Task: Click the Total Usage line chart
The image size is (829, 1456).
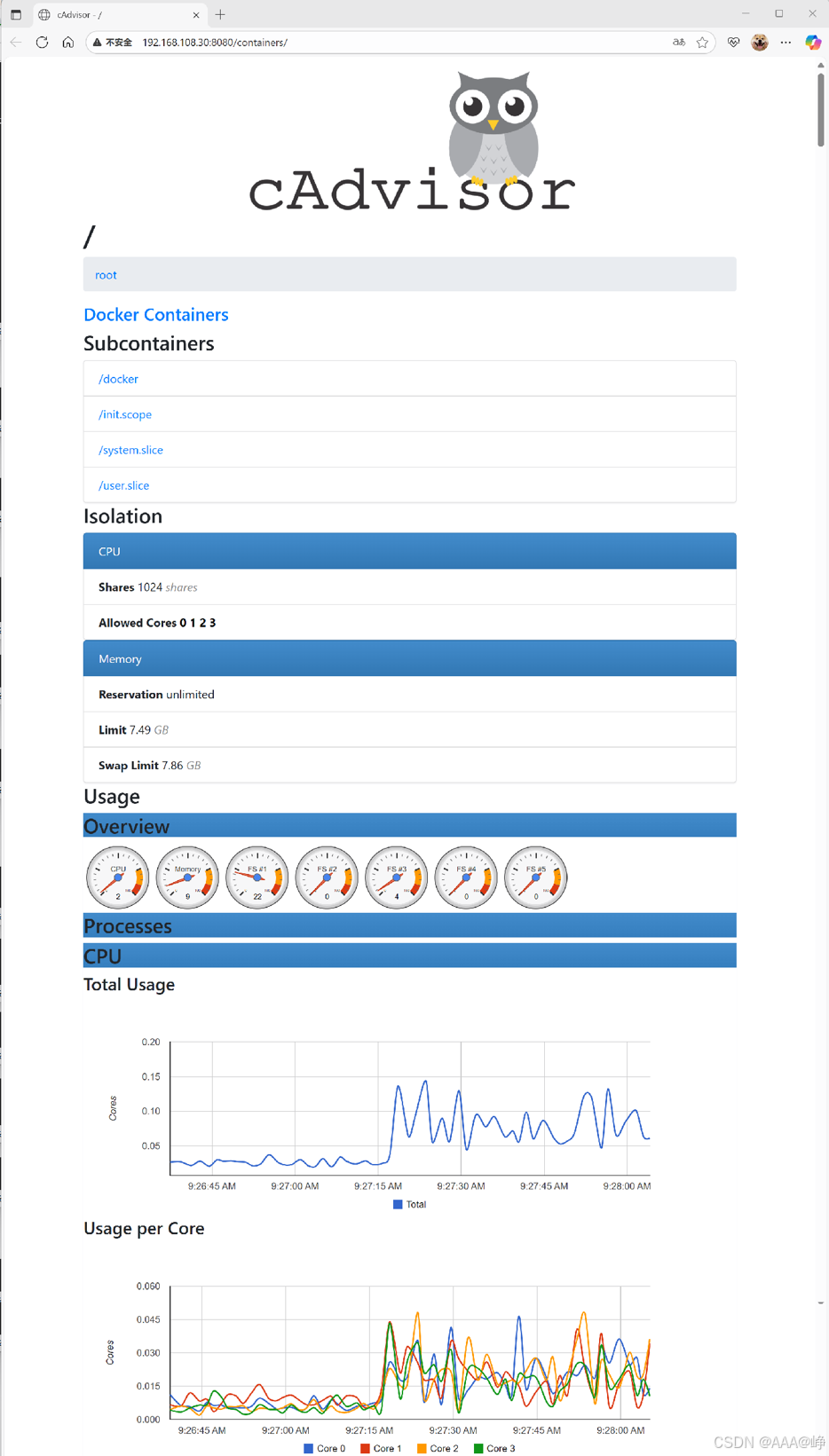Action: point(410,1108)
